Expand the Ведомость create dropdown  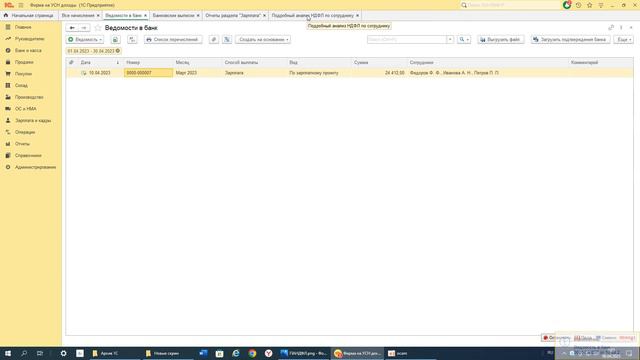tap(85, 40)
